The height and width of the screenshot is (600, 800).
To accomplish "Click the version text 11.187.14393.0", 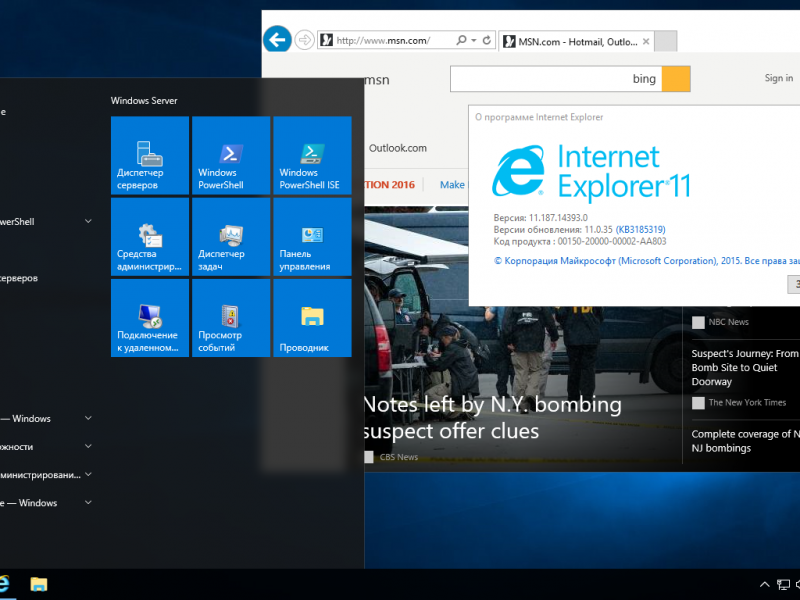I will 558,217.
